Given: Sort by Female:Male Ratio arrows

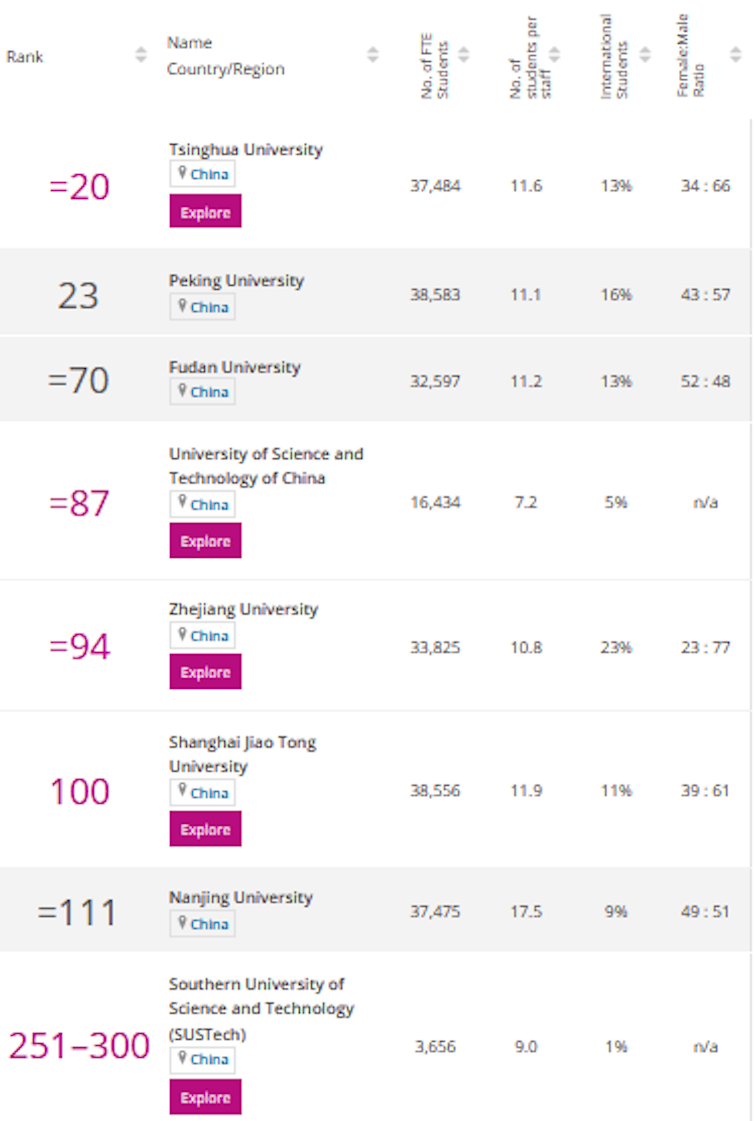Looking at the screenshot, I should [x=735, y=54].
